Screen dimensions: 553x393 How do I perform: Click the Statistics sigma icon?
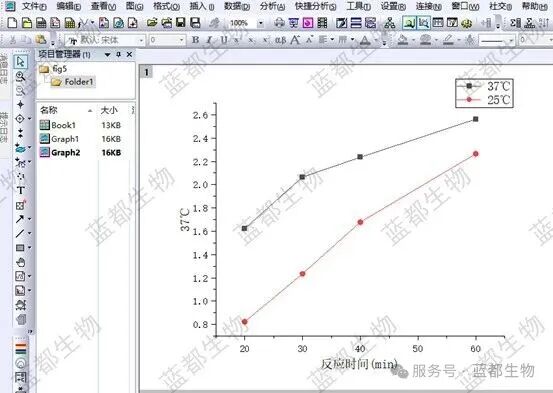click(515, 23)
